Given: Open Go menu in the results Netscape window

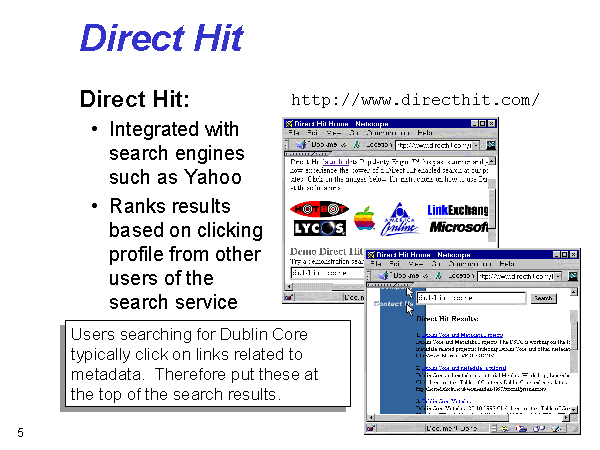Looking at the screenshot, I should click(436, 264).
